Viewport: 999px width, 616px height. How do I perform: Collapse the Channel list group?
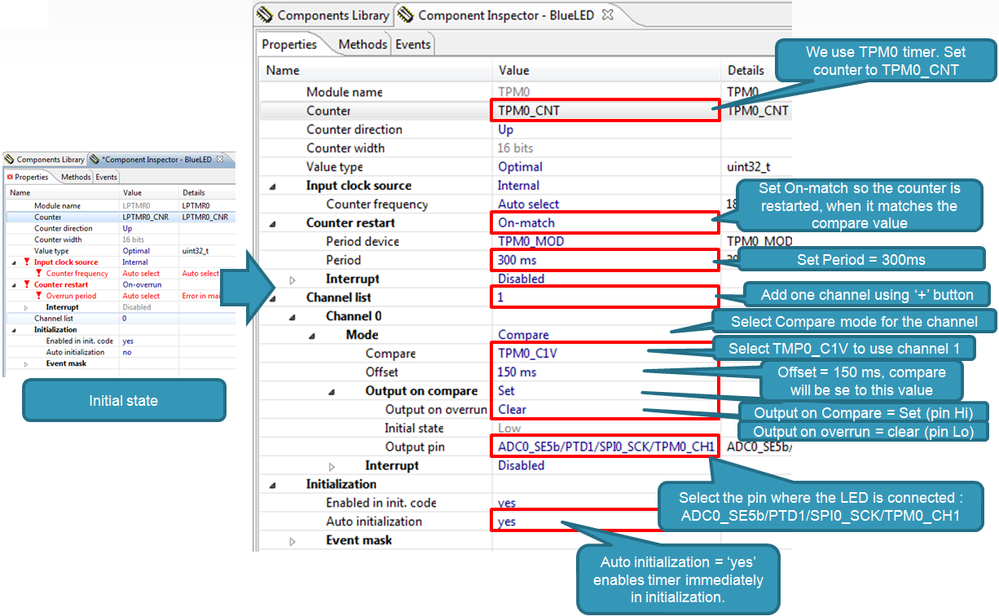tap(273, 298)
